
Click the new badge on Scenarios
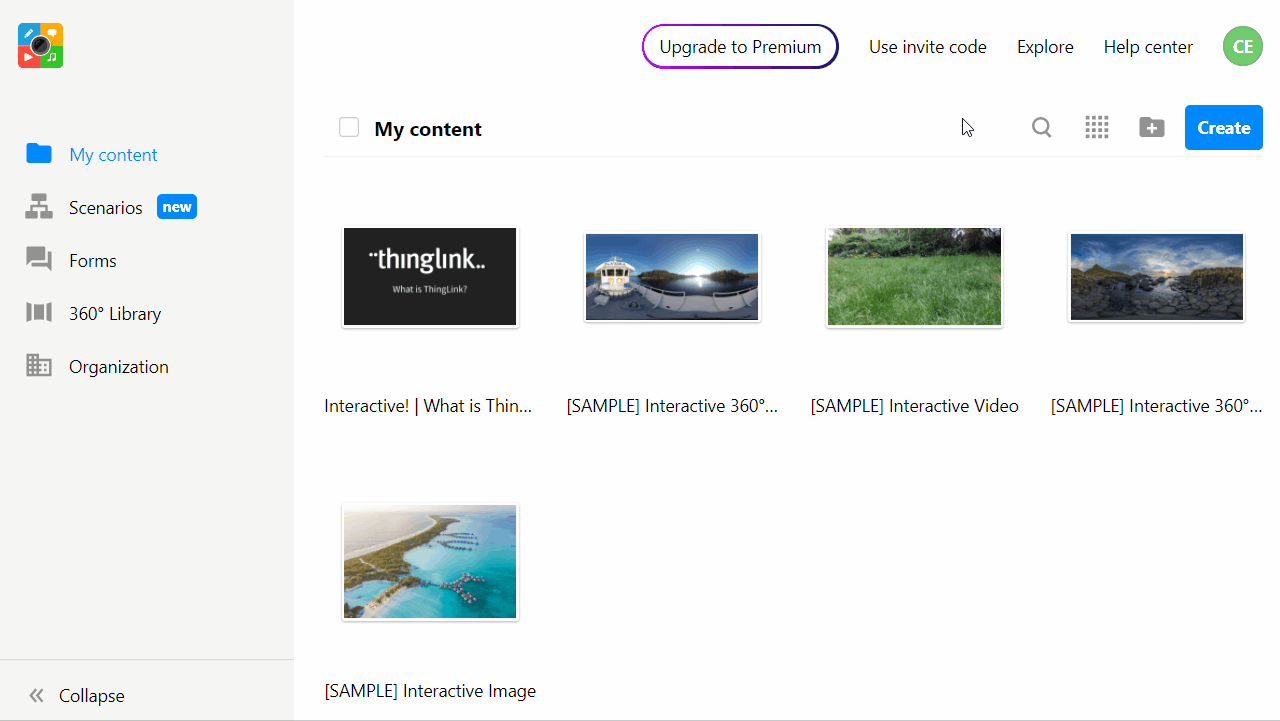[x=176, y=206]
